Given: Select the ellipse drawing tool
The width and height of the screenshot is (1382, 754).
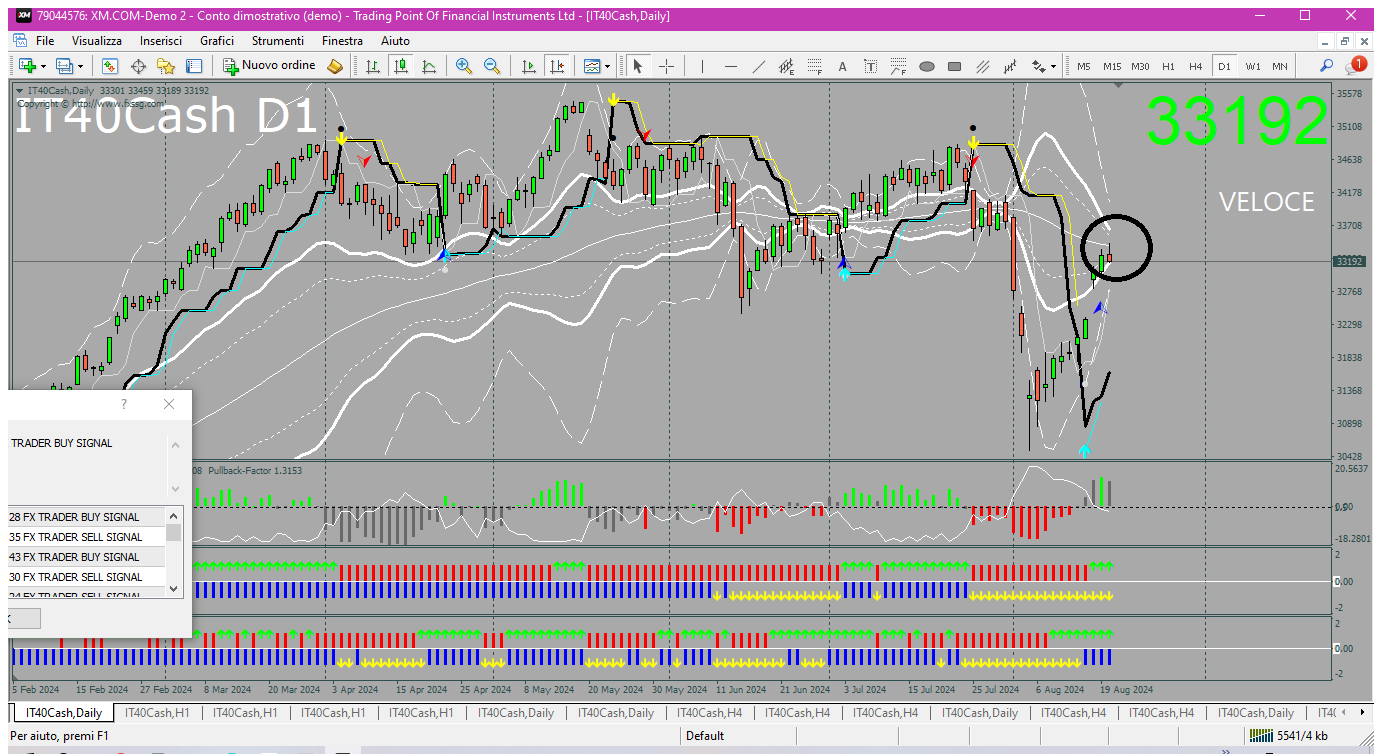Looking at the screenshot, I should pyautogui.click(x=926, y=66).
